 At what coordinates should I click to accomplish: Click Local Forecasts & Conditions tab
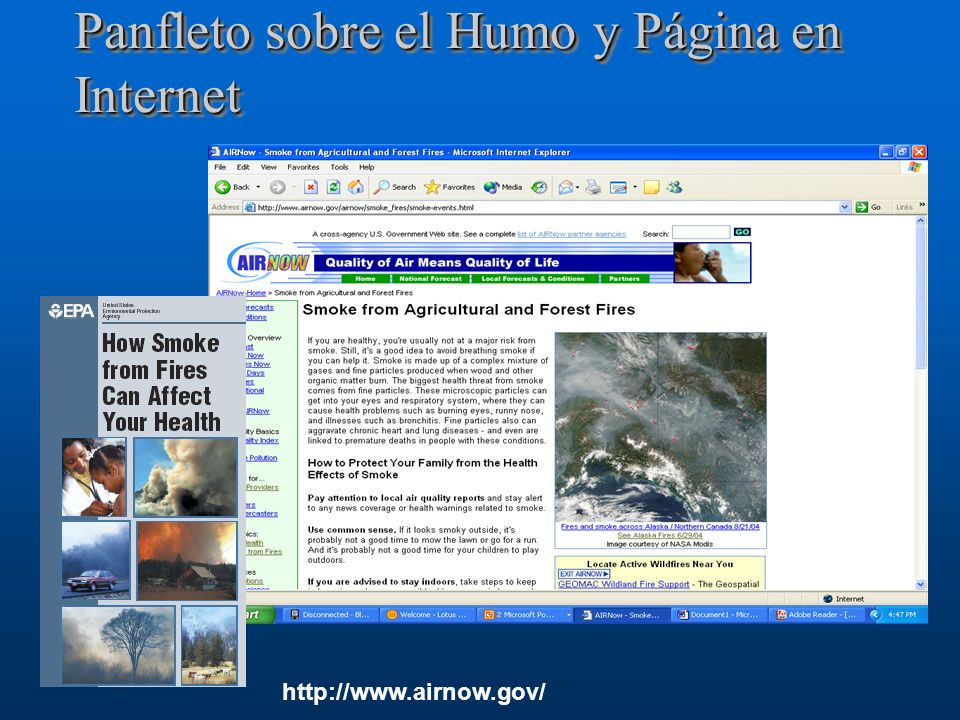(533, 279)
